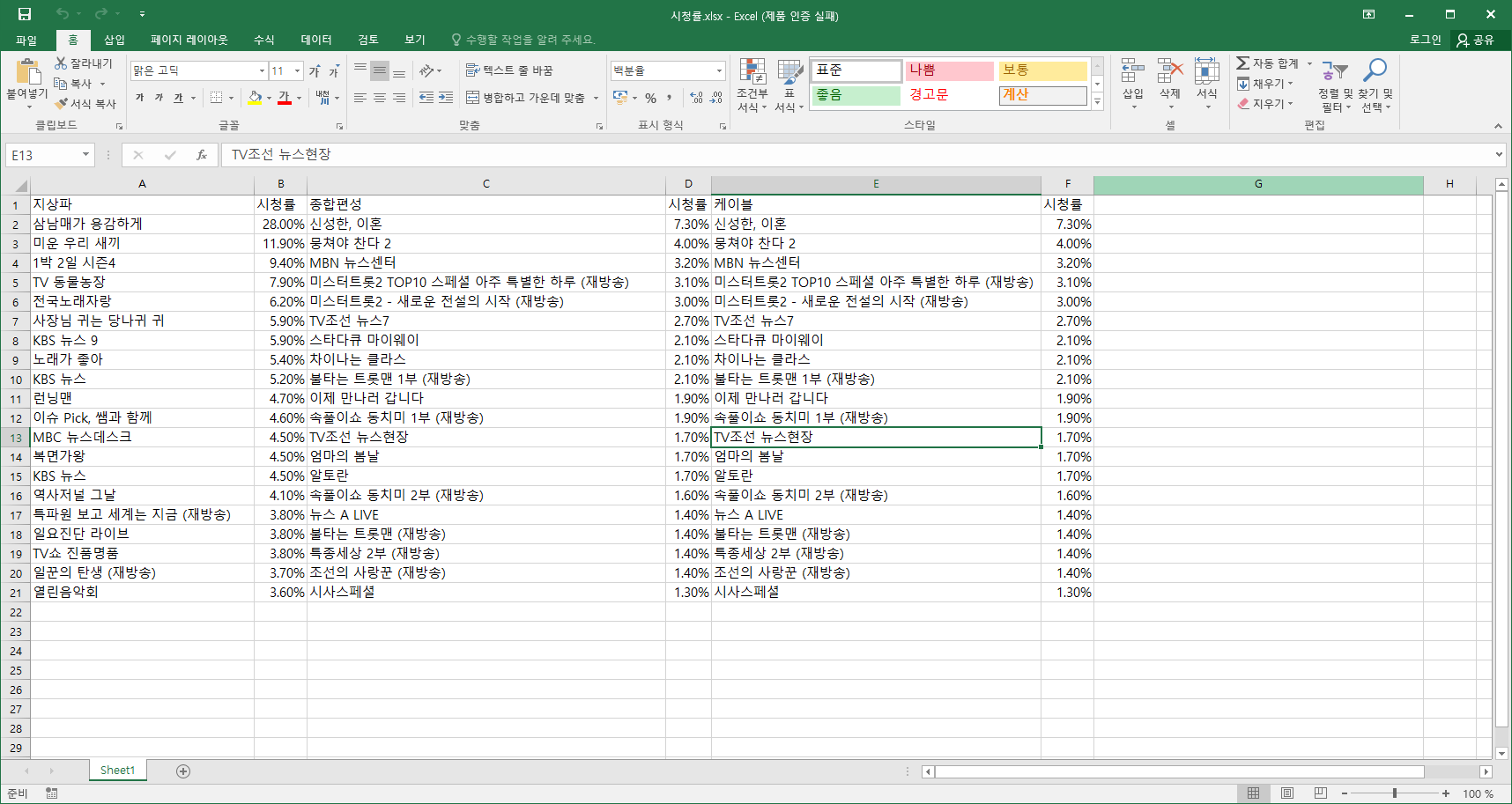Open the font size dropdown
This screenshot has height=804, width=1512.
point(297,70)
